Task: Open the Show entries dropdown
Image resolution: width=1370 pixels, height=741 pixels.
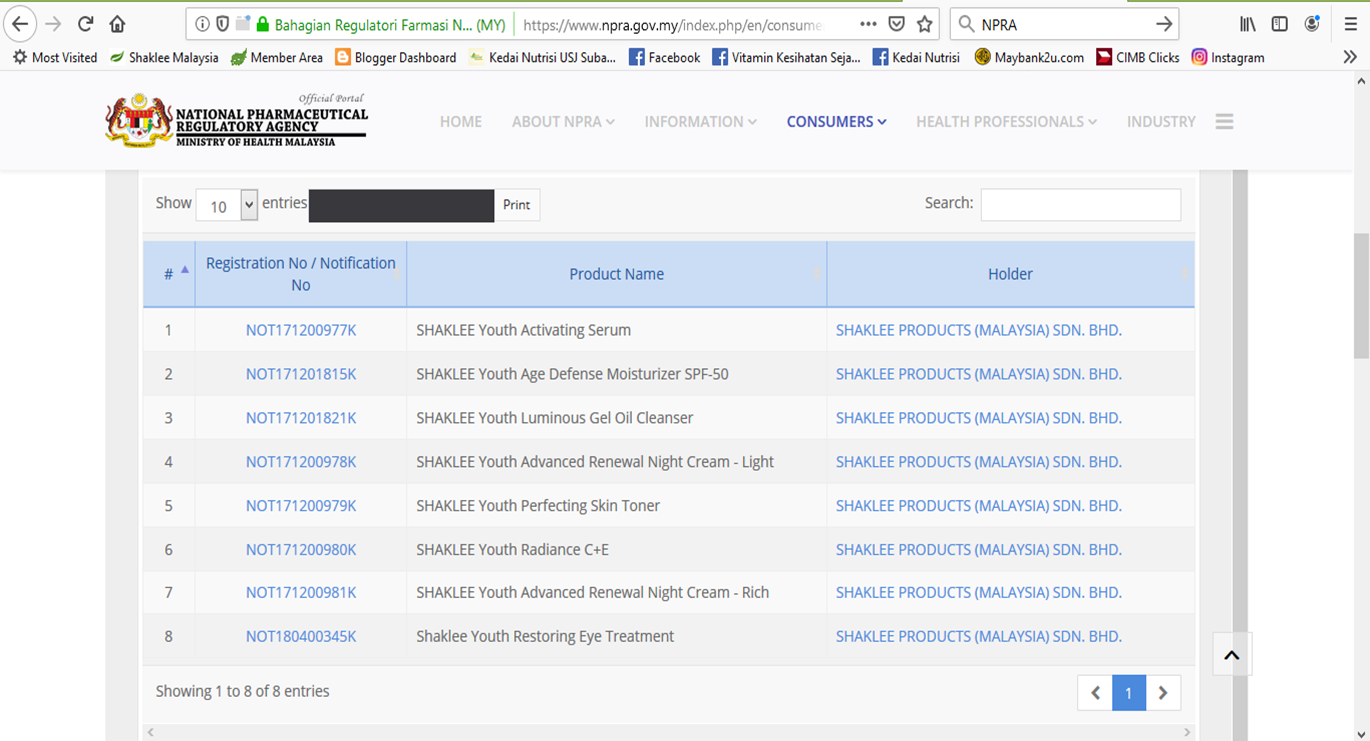Action: click(227, 205)
